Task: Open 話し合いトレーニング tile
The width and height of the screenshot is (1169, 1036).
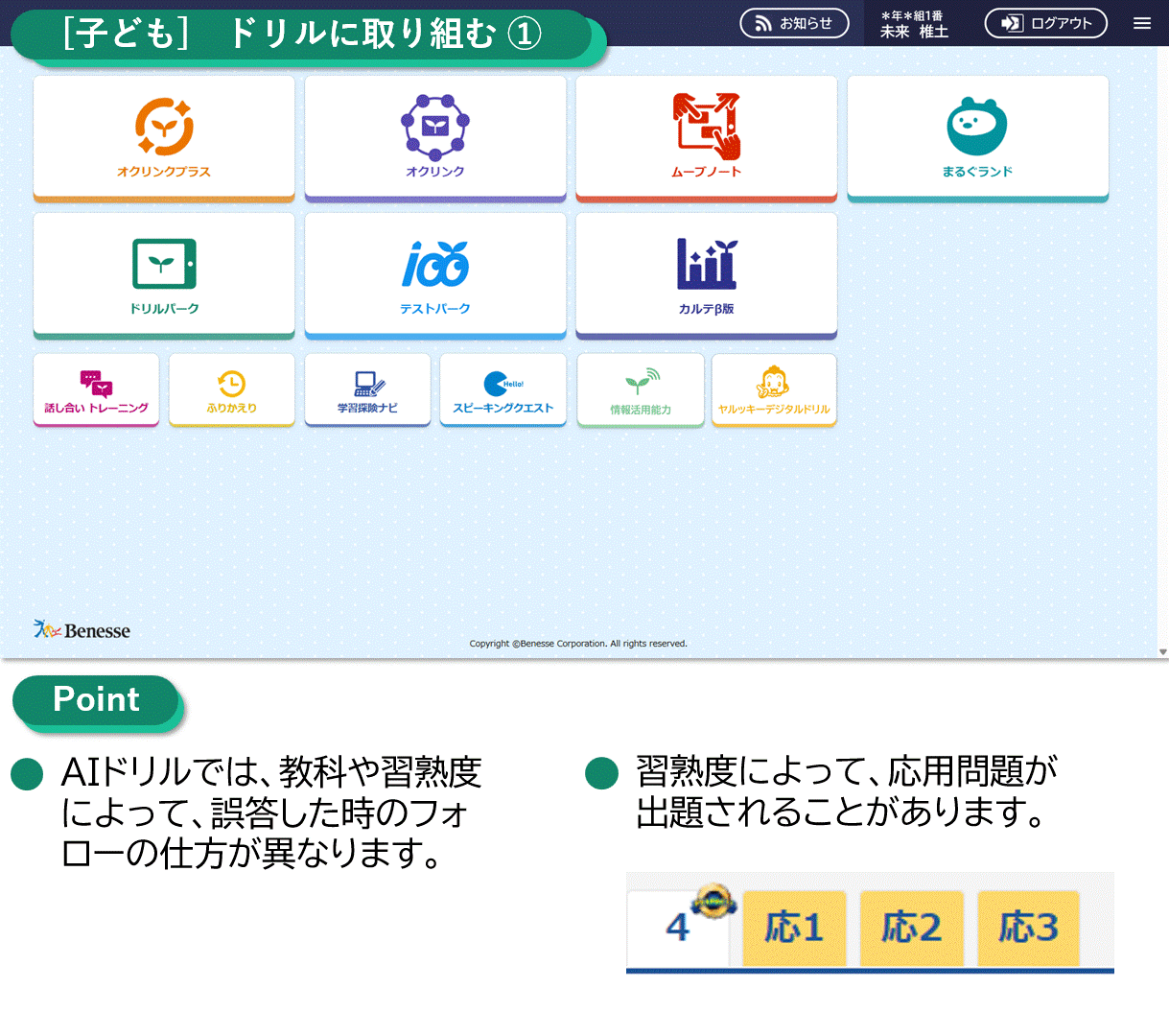Action: (x=96, y=389)
